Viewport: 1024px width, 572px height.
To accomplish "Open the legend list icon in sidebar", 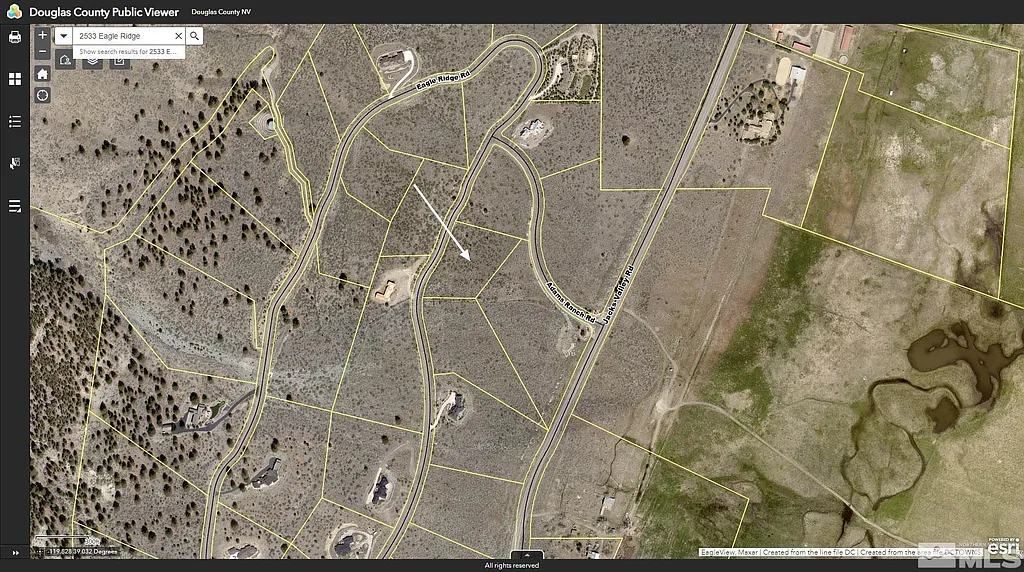I will 15,121.
